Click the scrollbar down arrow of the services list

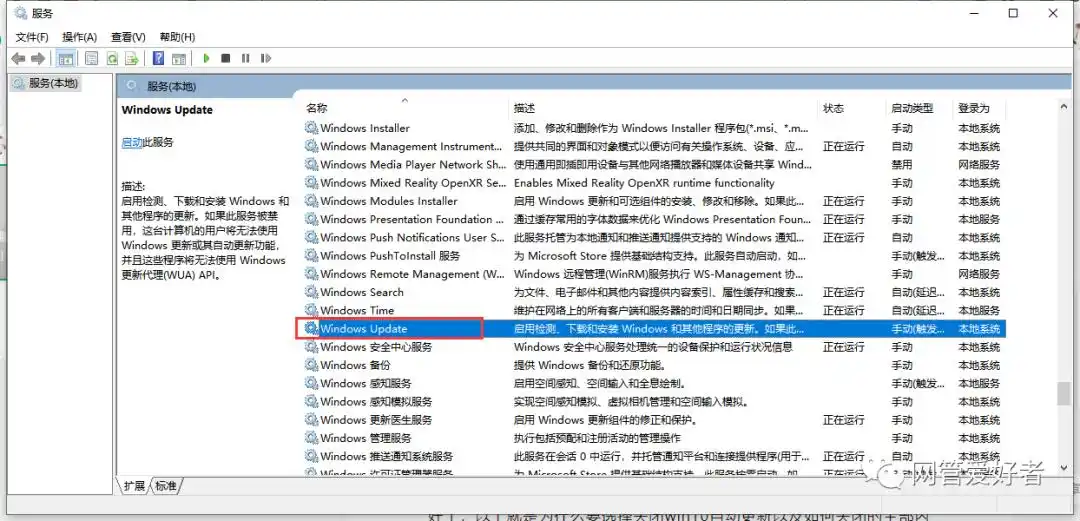click(x=1063, y=468)
